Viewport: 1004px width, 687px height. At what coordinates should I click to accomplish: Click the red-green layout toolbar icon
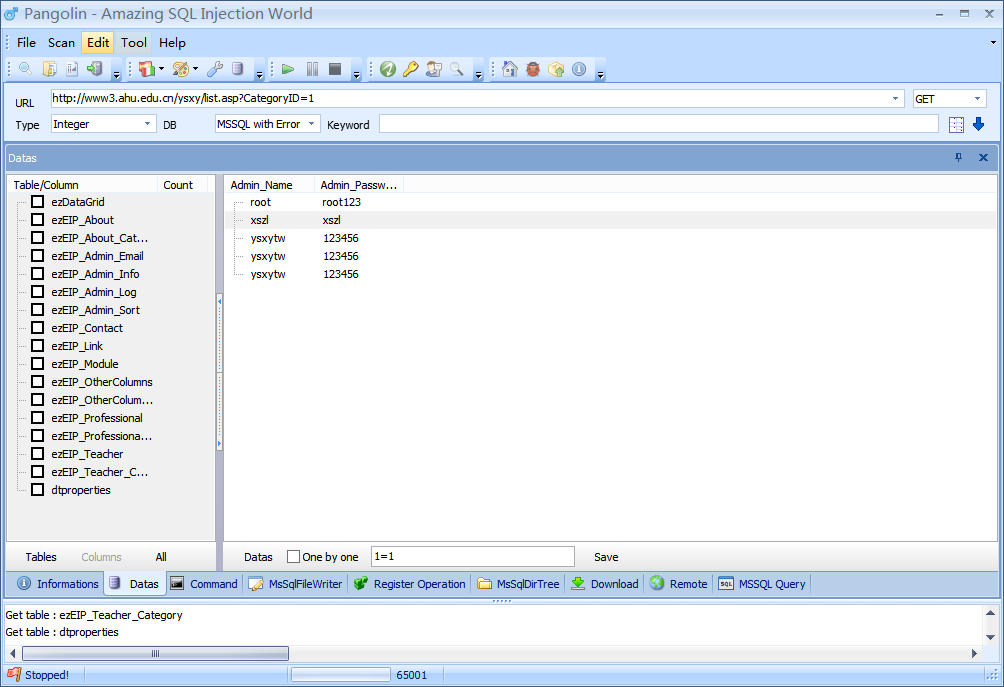(x=147, y=69)
